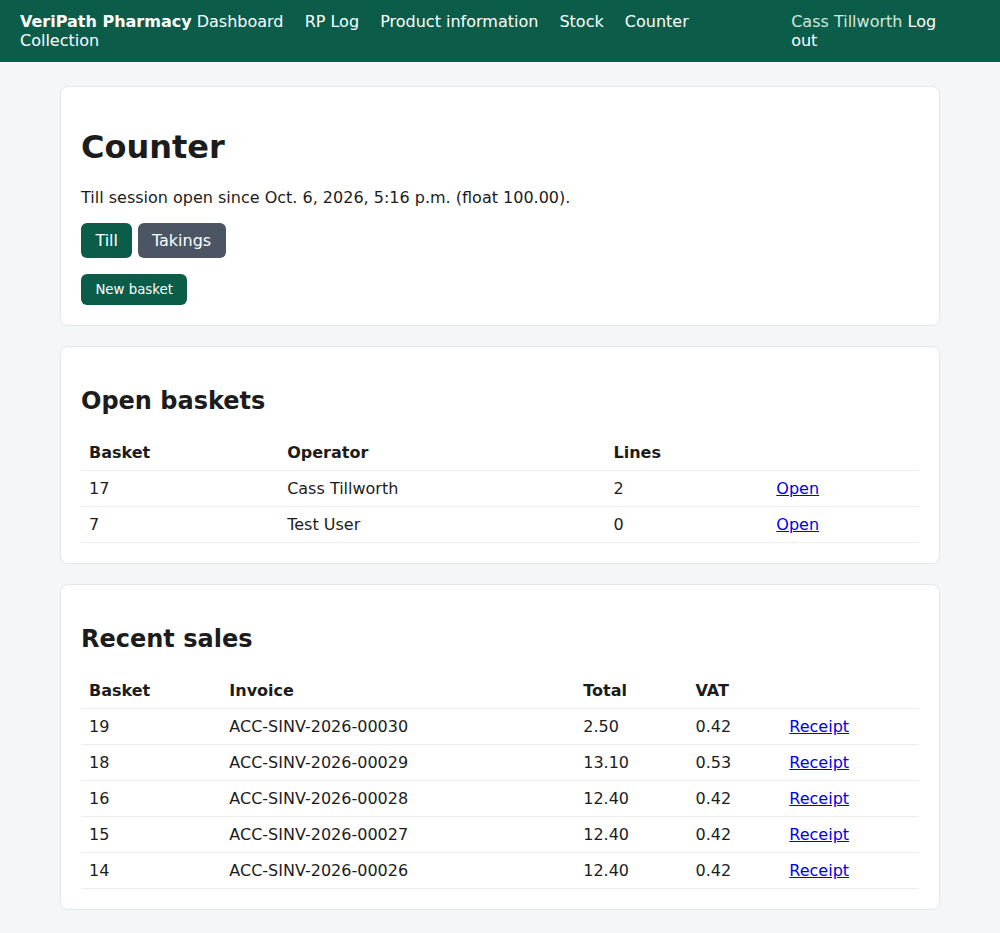
Task: Click the Open baskets heading
Action: coord(173,400)
